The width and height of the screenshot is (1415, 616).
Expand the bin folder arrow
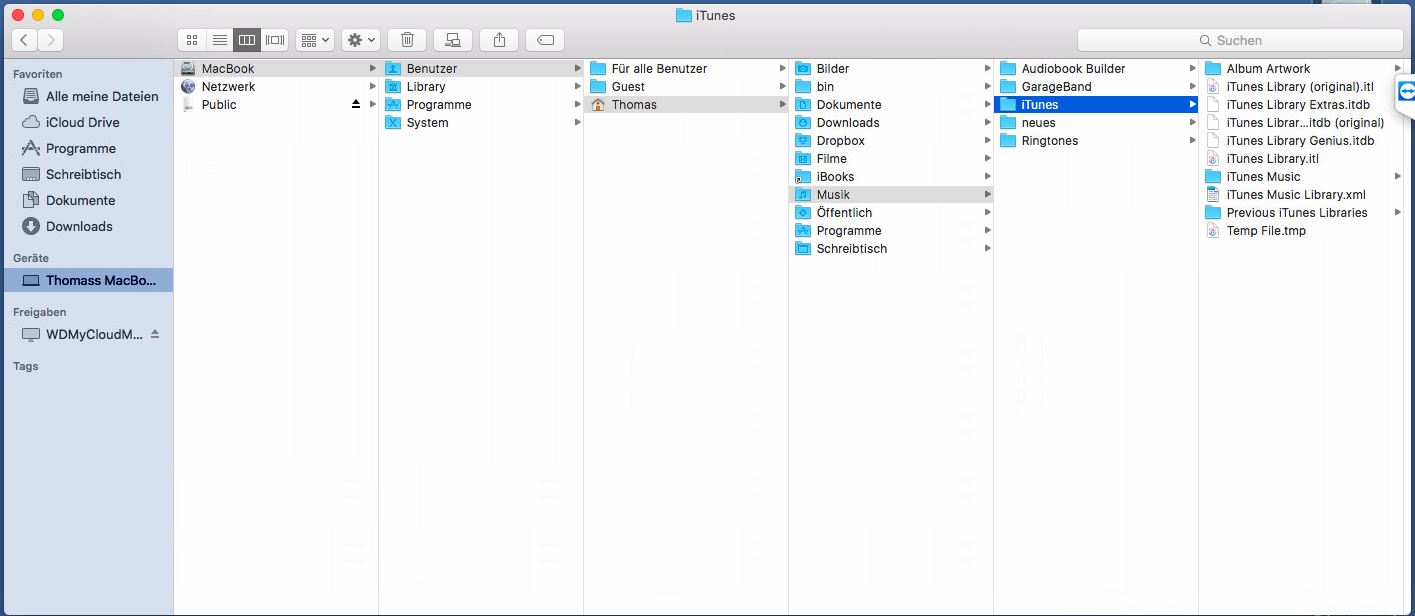click(987, 86)
